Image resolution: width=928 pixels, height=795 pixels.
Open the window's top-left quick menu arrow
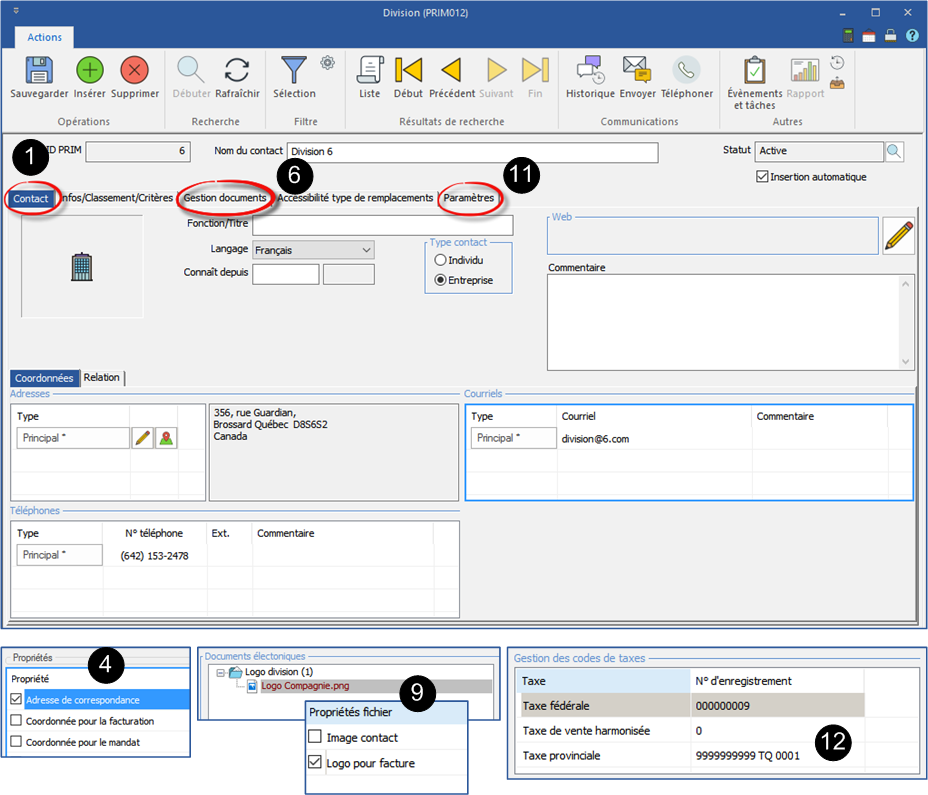coord(16,11)
